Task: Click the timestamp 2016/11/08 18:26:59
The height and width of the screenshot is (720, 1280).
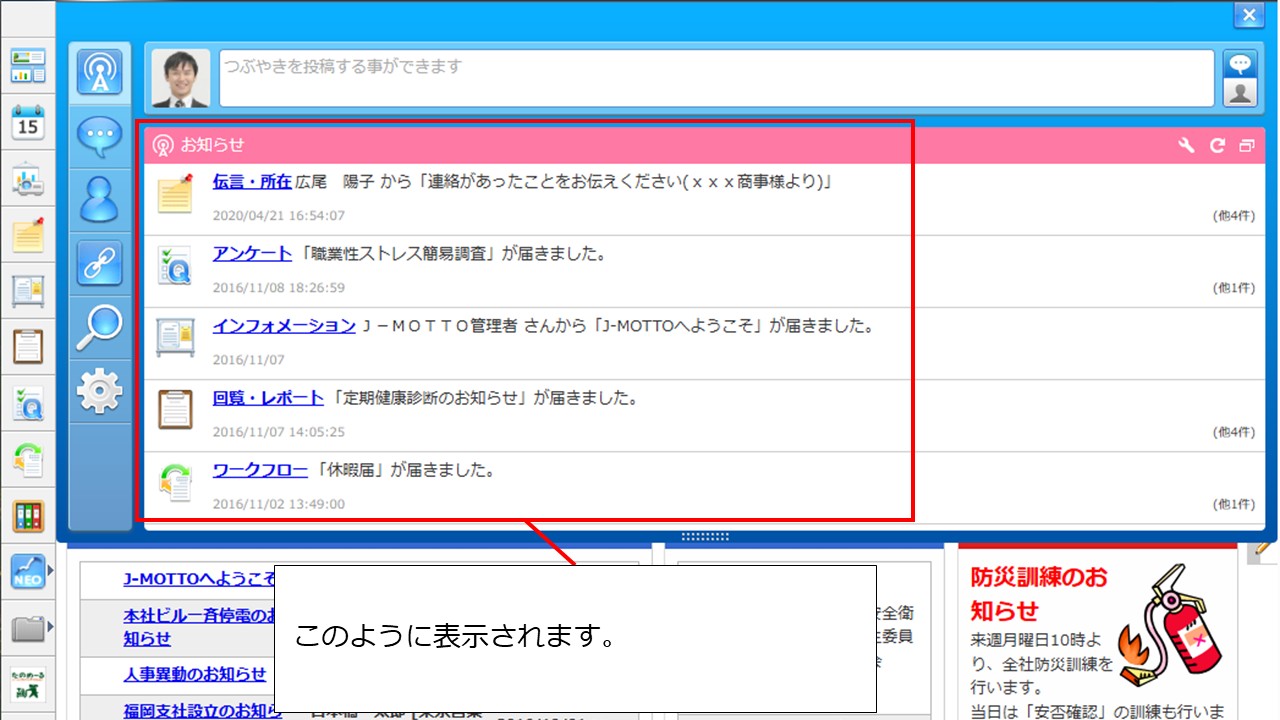Action: coord(279,288)
